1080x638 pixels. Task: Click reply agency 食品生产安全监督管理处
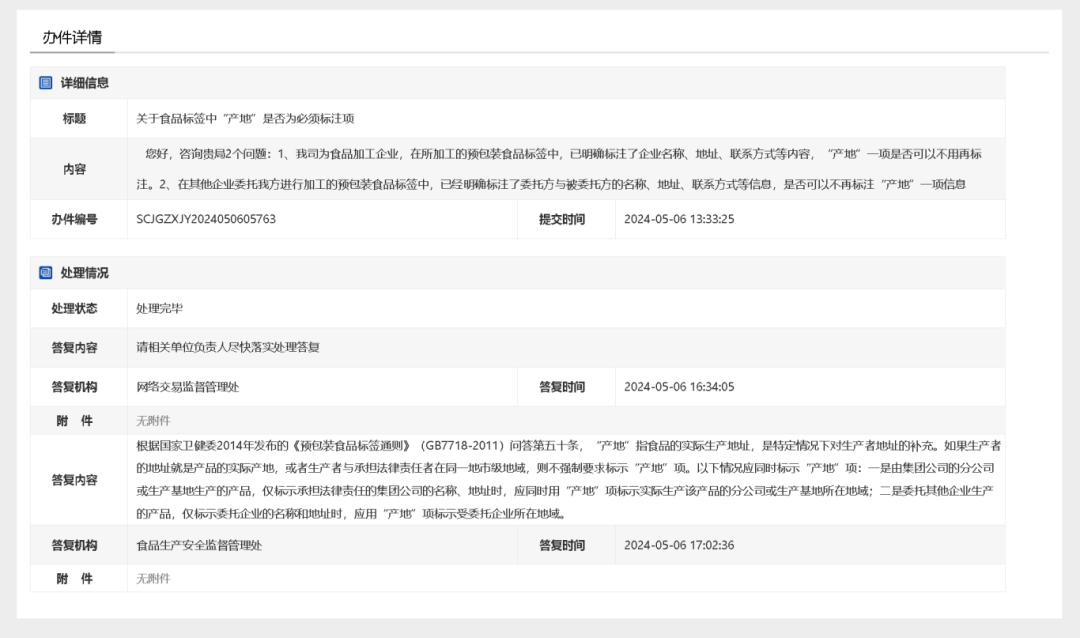[x=199, y=545]
